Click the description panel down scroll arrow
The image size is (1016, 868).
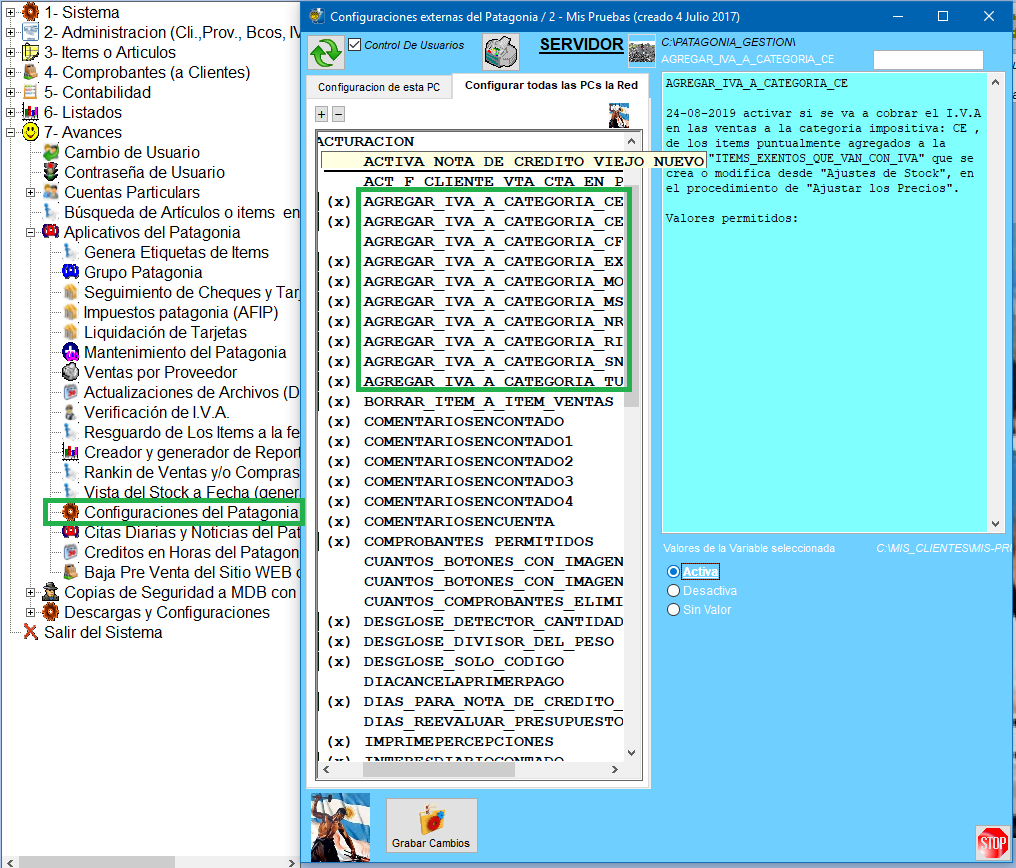(995, 524)
